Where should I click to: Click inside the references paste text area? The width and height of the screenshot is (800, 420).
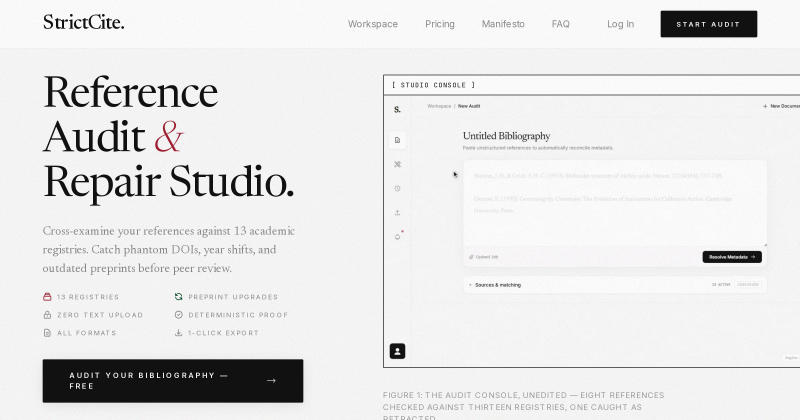coord(615,203)
